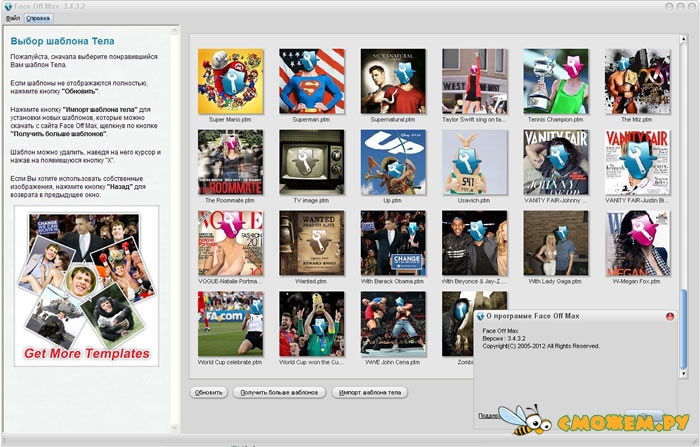
Task: Select the TV image template
Action: (312, 162)
